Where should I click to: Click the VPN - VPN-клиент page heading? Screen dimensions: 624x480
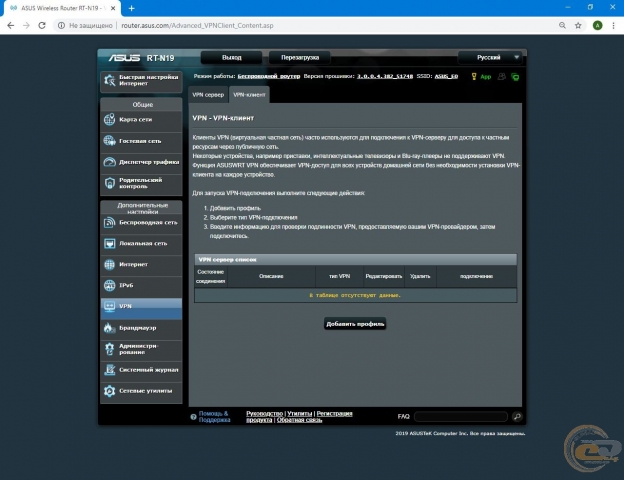[x=223, y=118]
